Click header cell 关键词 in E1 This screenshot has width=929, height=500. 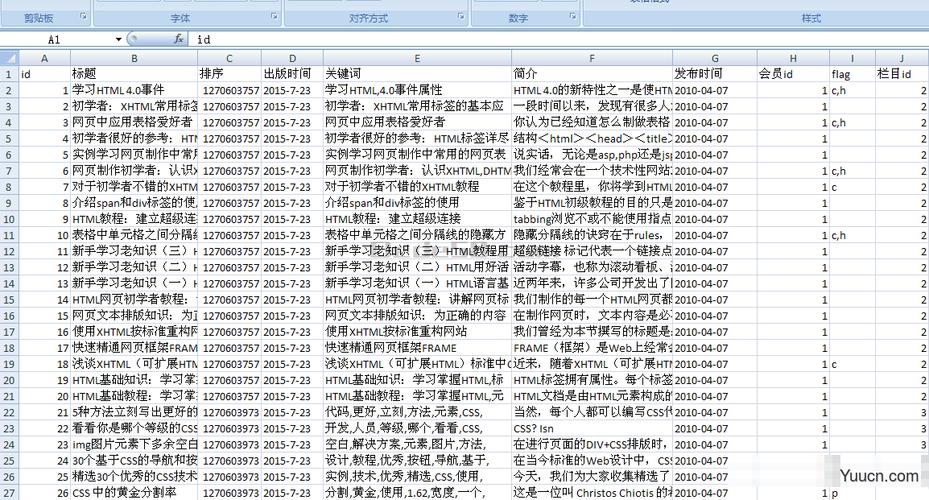coord(417,74)
